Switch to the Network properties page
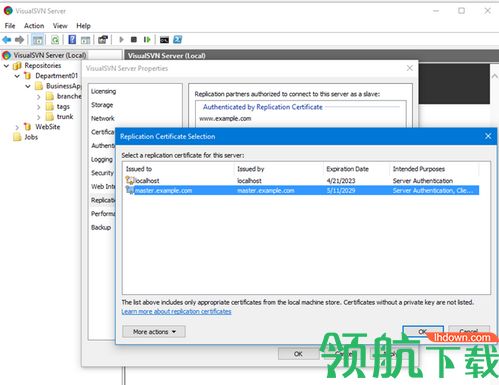 click(x=103, y=118)
